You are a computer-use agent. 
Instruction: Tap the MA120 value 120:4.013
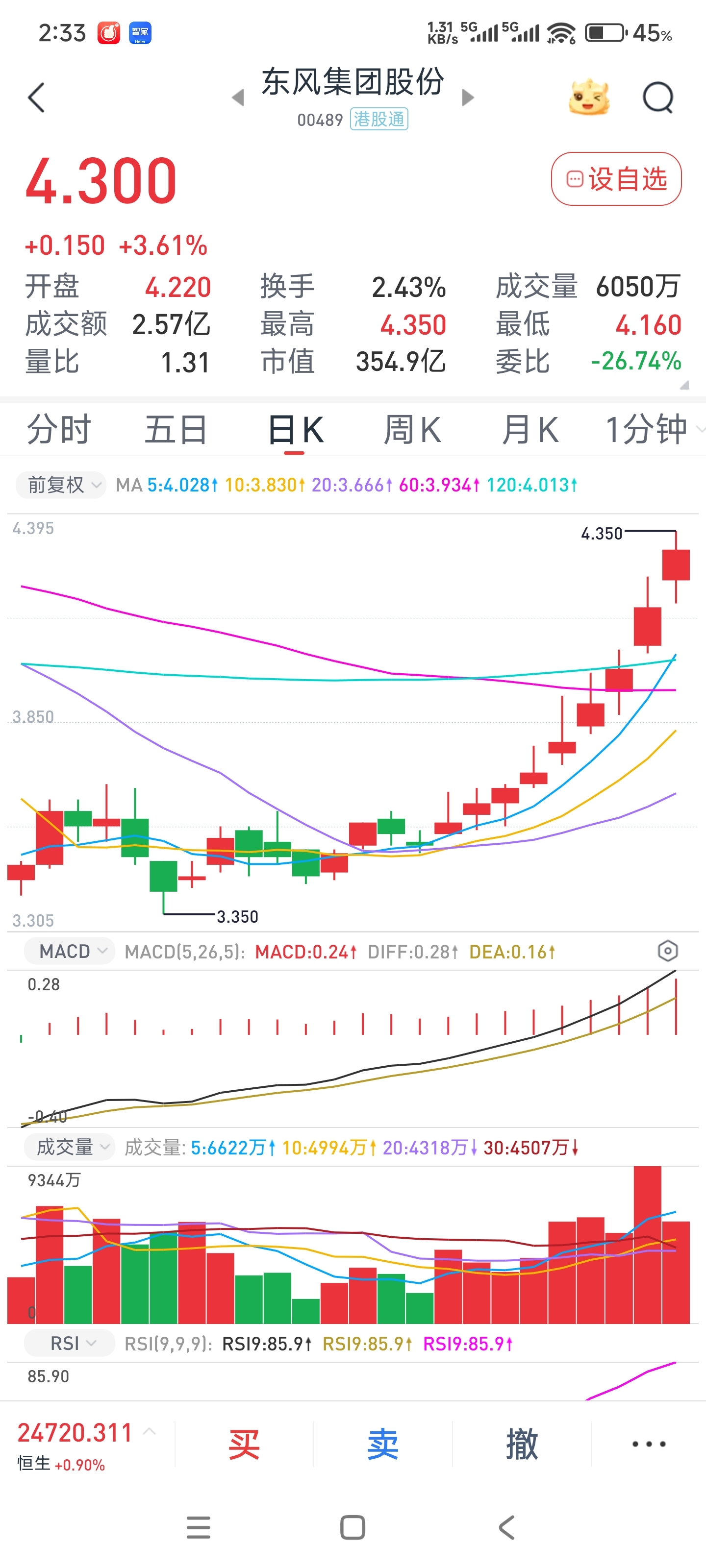532,485
